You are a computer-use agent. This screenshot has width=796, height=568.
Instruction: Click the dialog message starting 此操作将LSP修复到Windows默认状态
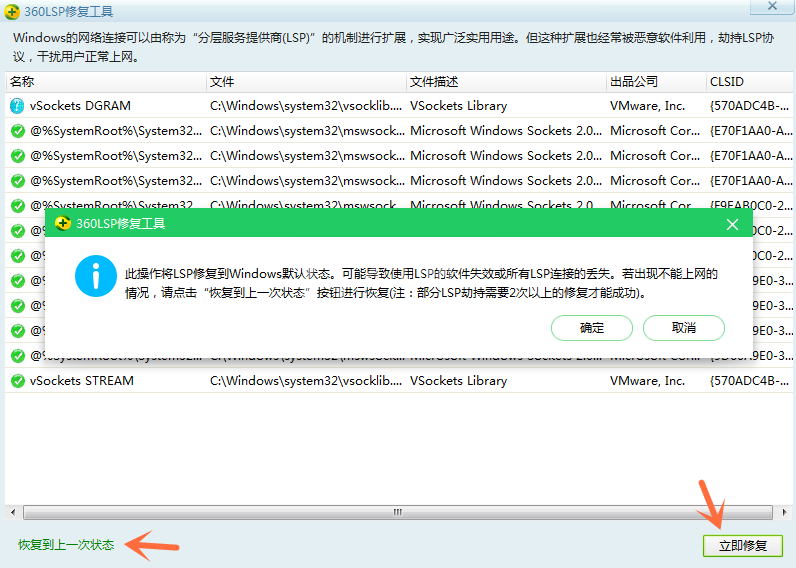point(421,283)
